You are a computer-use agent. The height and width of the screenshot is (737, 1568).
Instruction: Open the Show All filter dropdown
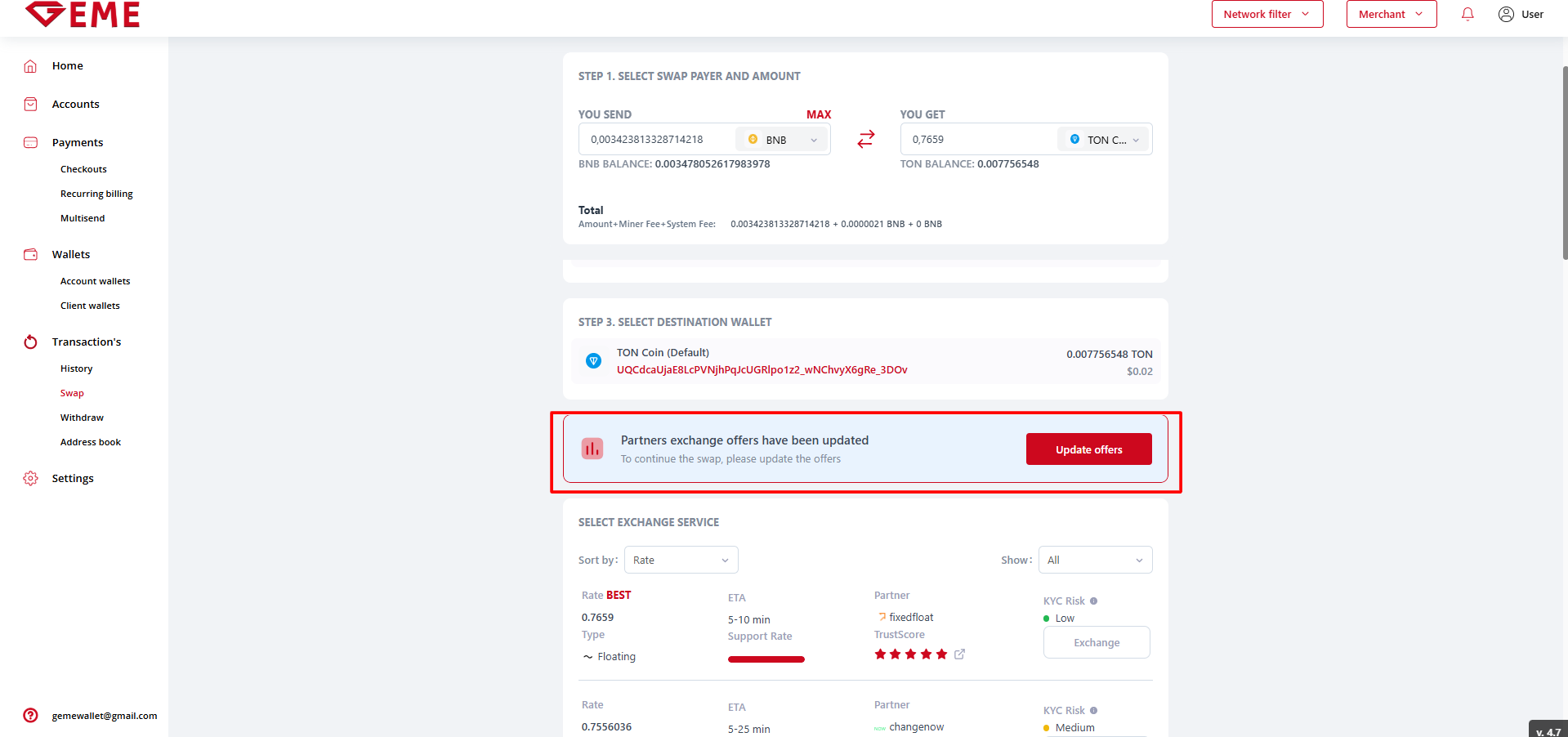[1095, 560]
